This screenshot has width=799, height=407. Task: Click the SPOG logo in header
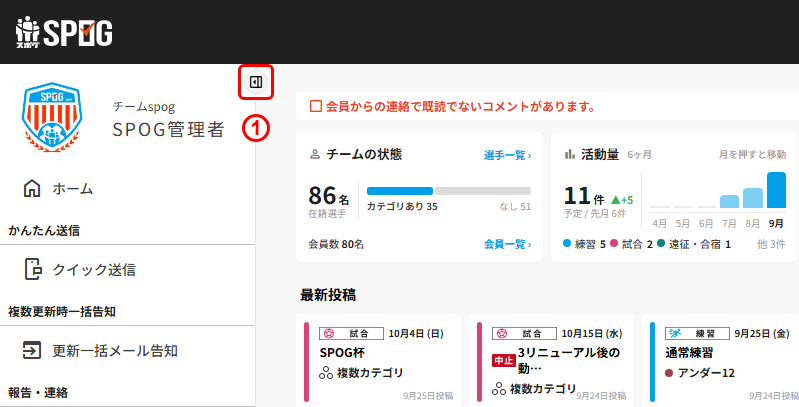[x=64, y=32]
